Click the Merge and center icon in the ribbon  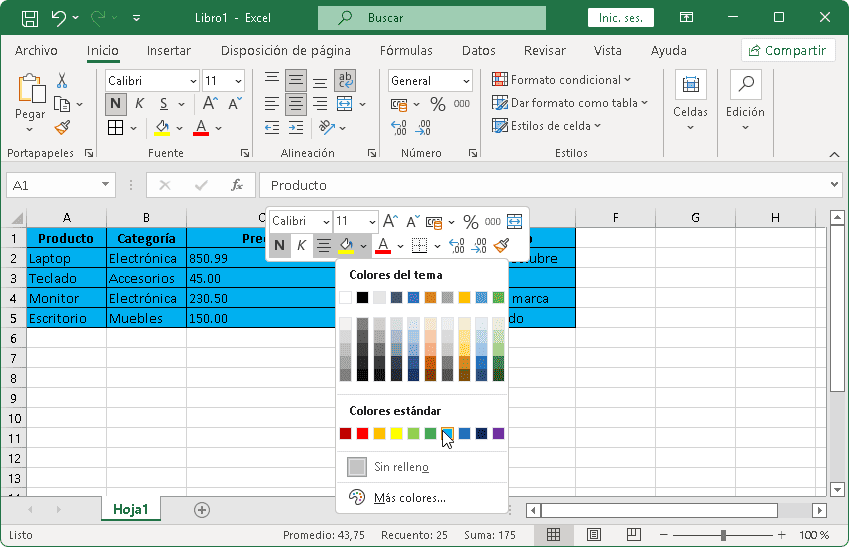point(345,104)
